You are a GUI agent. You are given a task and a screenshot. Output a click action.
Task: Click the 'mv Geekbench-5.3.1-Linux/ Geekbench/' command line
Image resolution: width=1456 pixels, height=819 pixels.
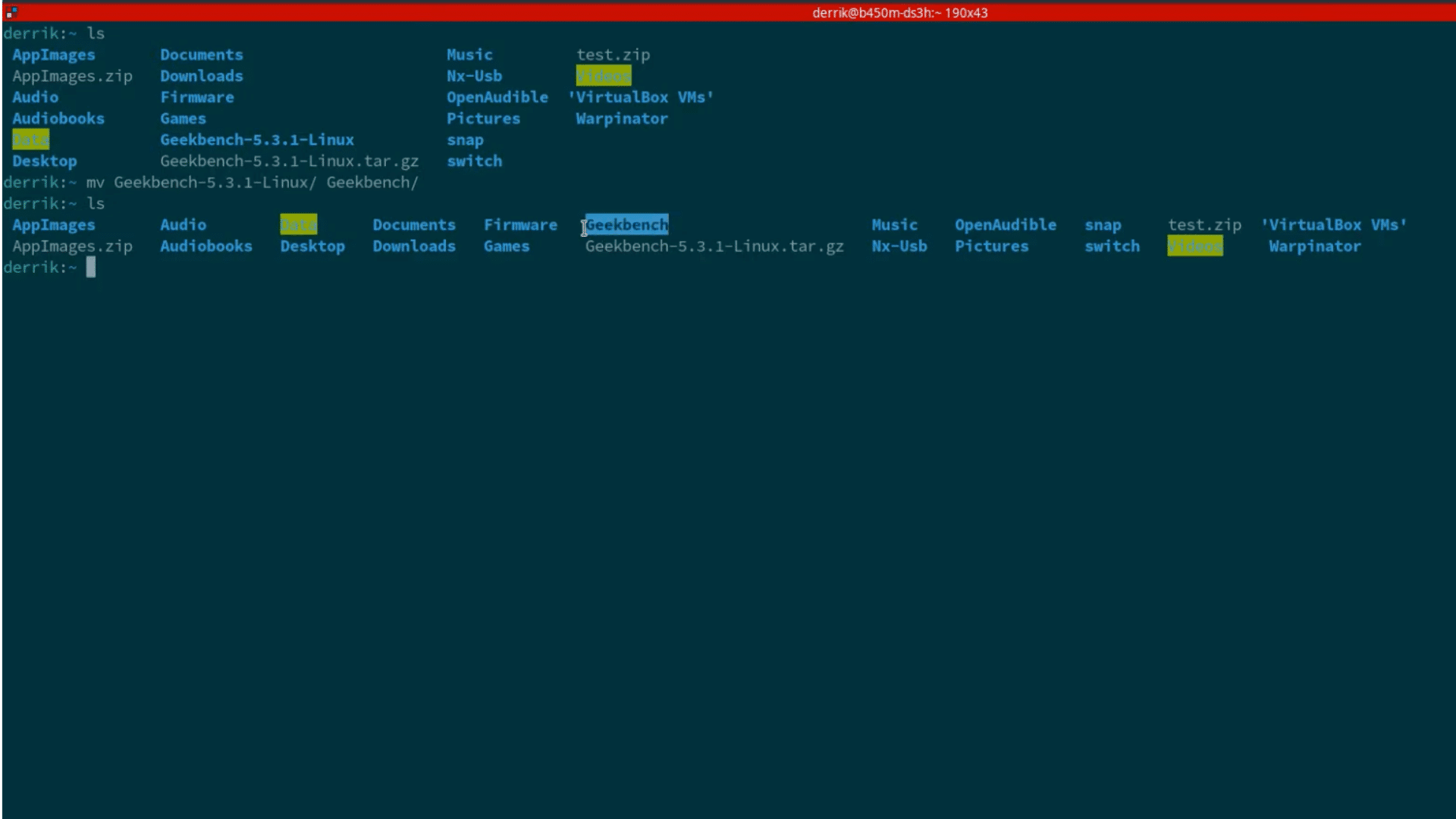point(252,182)
